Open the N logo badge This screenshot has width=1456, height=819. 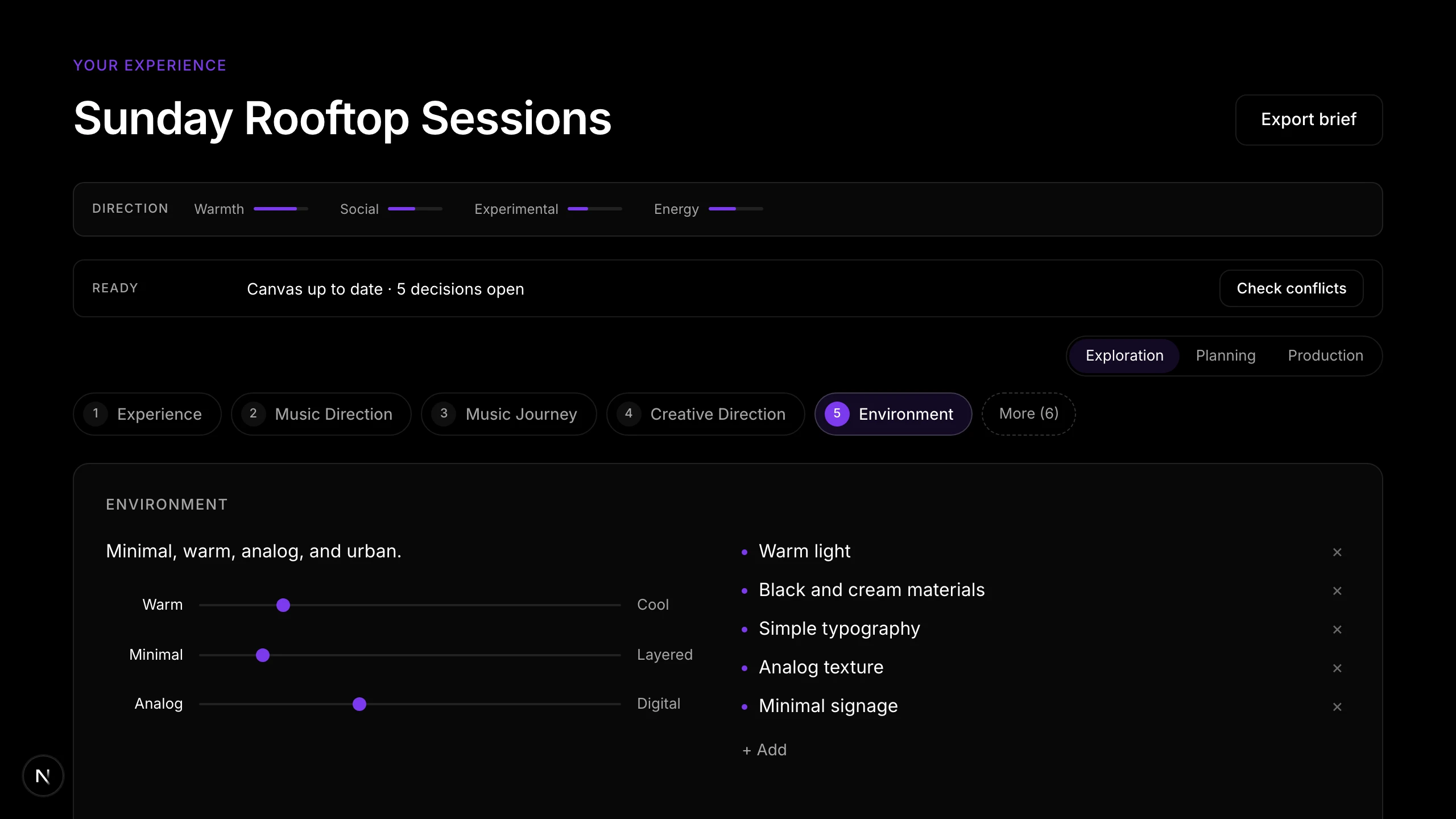pos(43,776)
